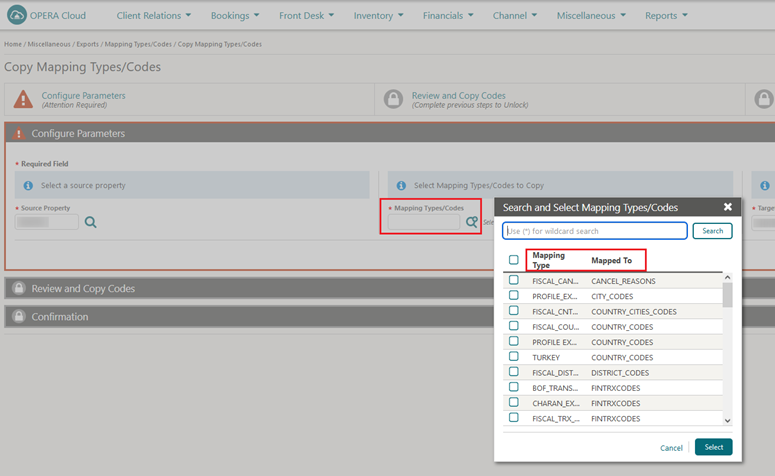Viewport: 775px width, 476px height.
Task: Open the Miscellaneous menu
Action: click(x=591, y=15)
